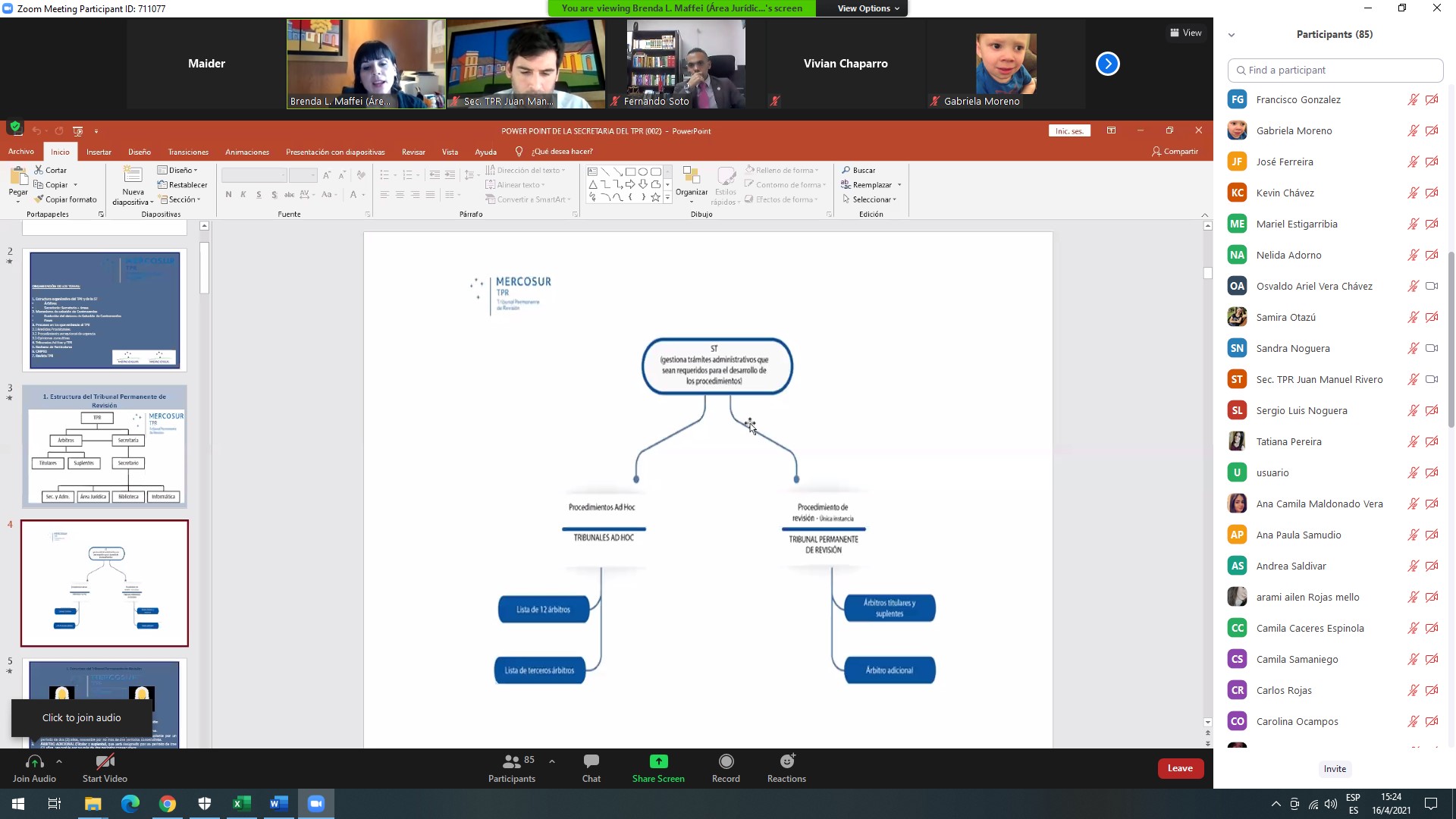This screenshot has height=819, width=1456.
Task: Collapse Participants panel chevron at top
Action: point(1232,35)
